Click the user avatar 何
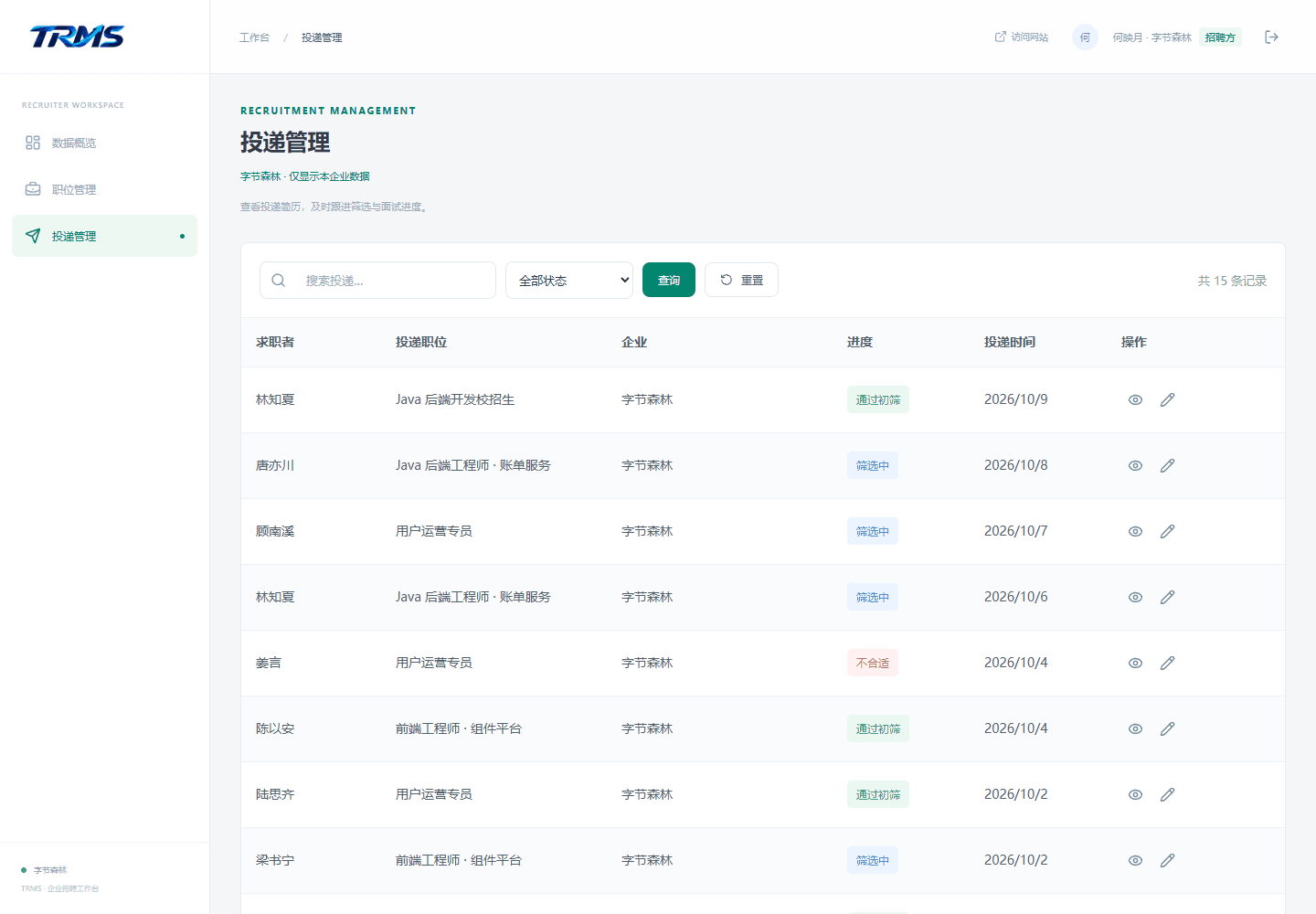The image size is (1316, 914). point(1085,37)
